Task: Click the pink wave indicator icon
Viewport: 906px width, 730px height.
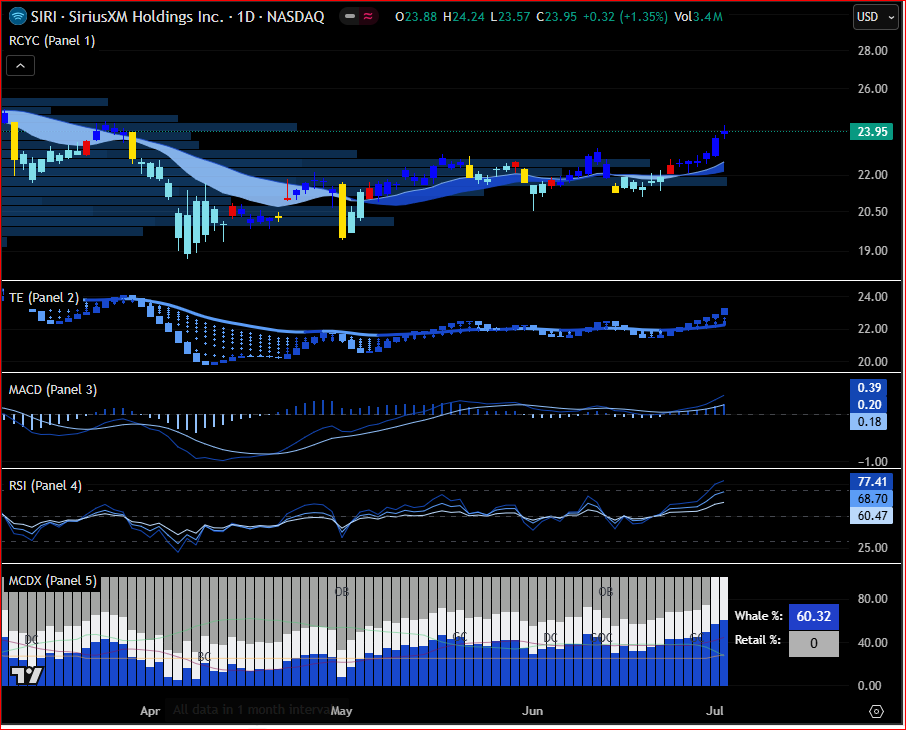Action: (x=368, y=16)
